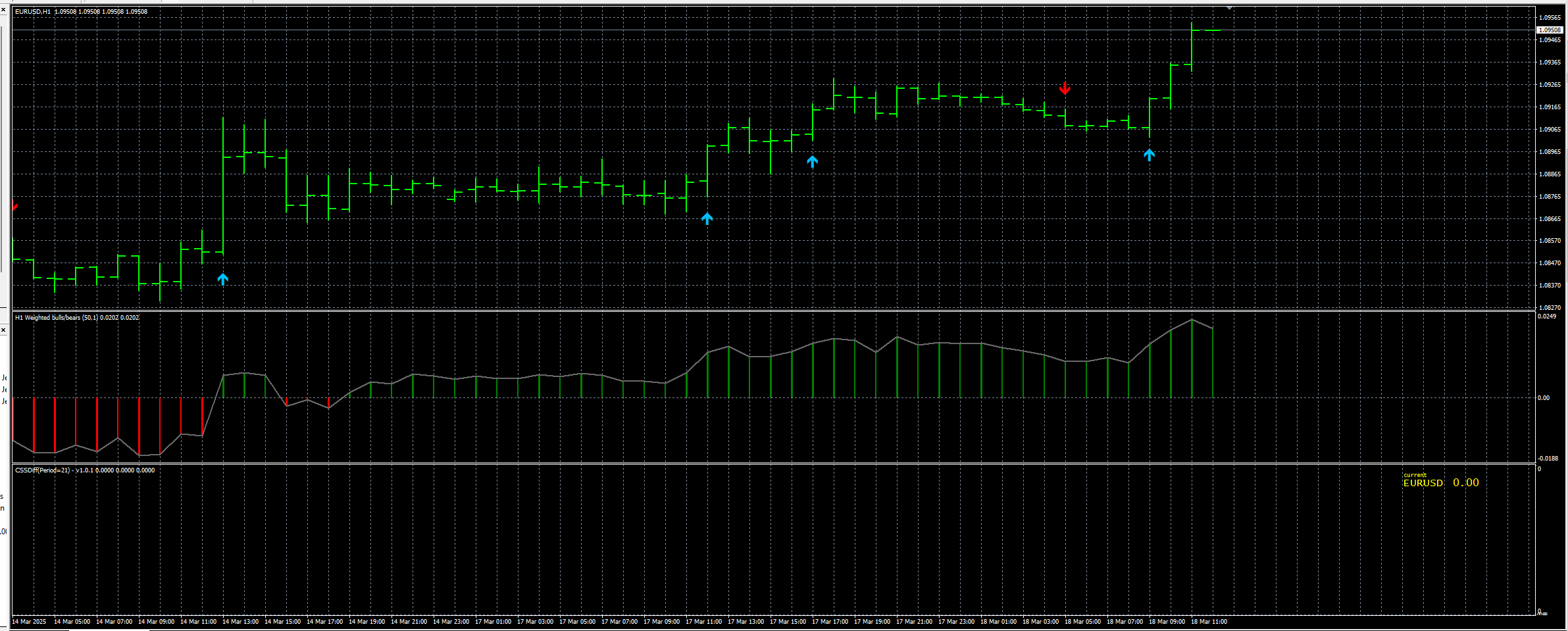Click the 1.08470 price scale label

(1550, 263)
